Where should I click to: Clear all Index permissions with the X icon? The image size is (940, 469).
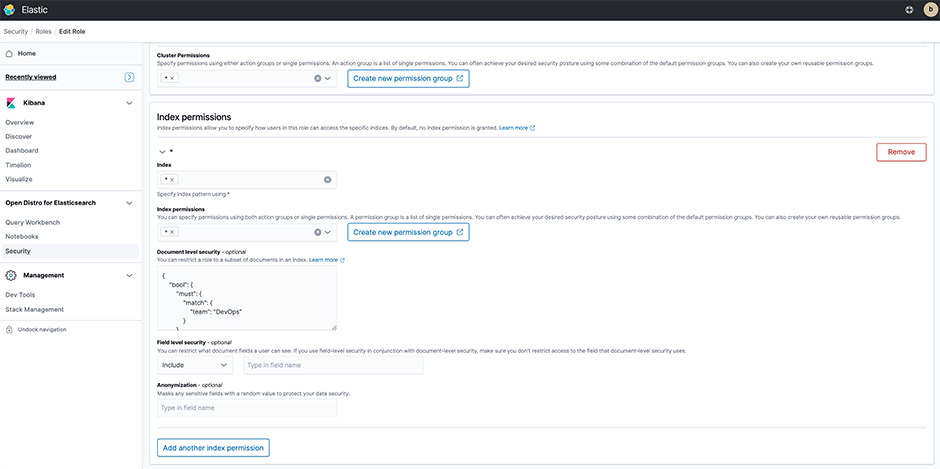pos(318,232)
